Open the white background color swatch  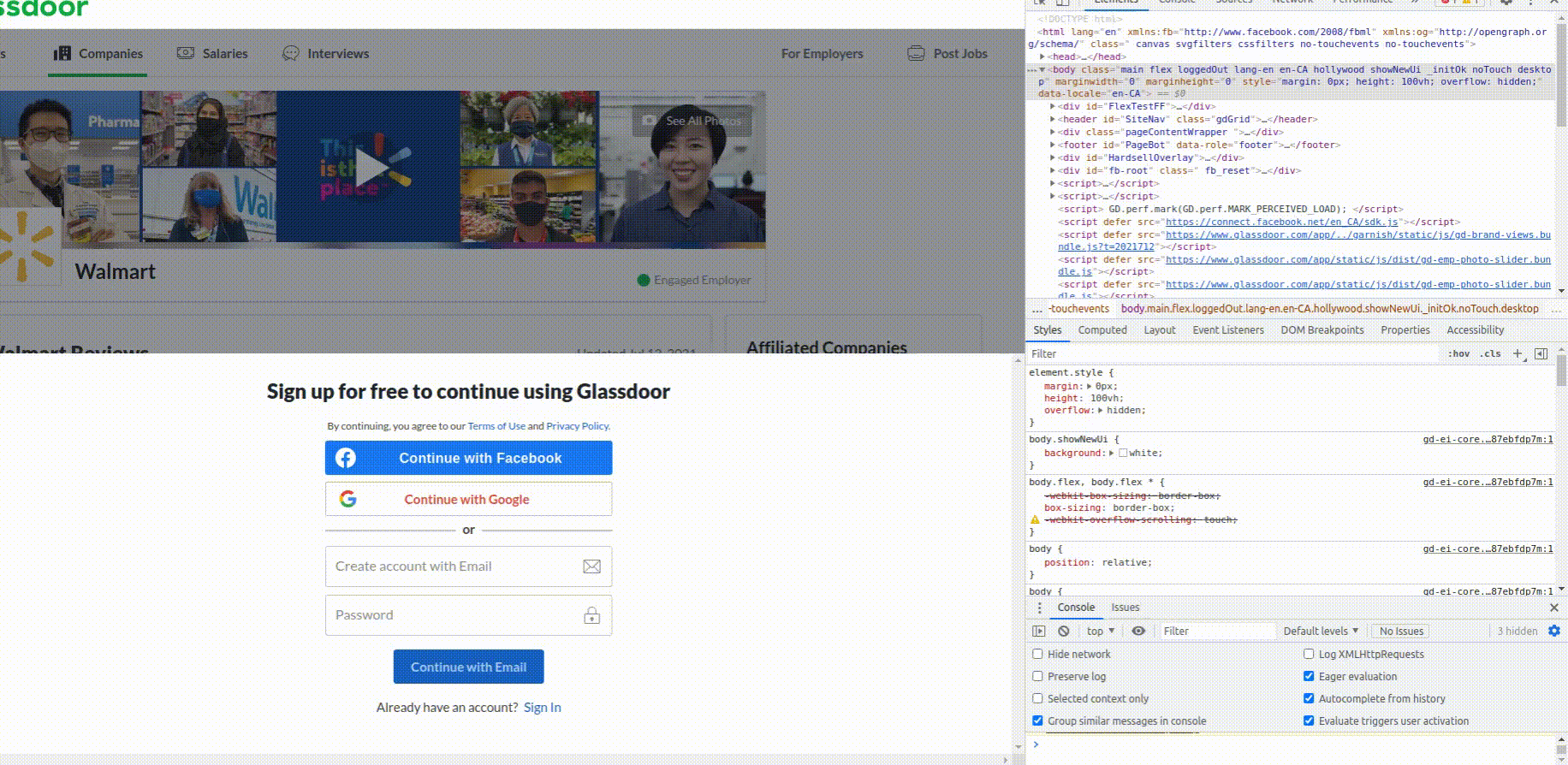[1123, 454]
